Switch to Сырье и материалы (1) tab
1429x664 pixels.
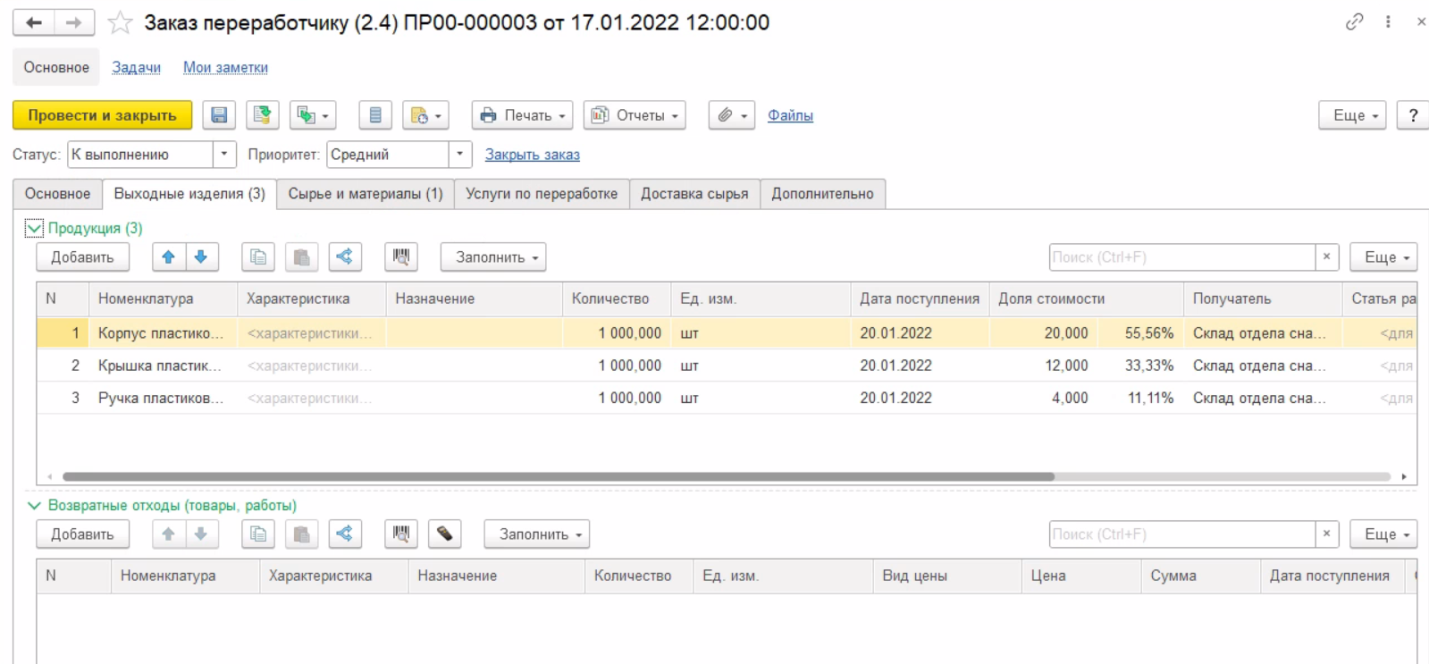point(365,194)
